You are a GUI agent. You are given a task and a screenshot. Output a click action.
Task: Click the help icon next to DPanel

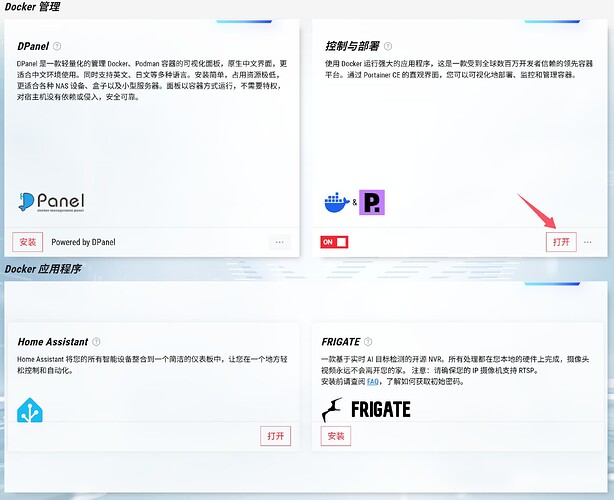coord(57,46)
